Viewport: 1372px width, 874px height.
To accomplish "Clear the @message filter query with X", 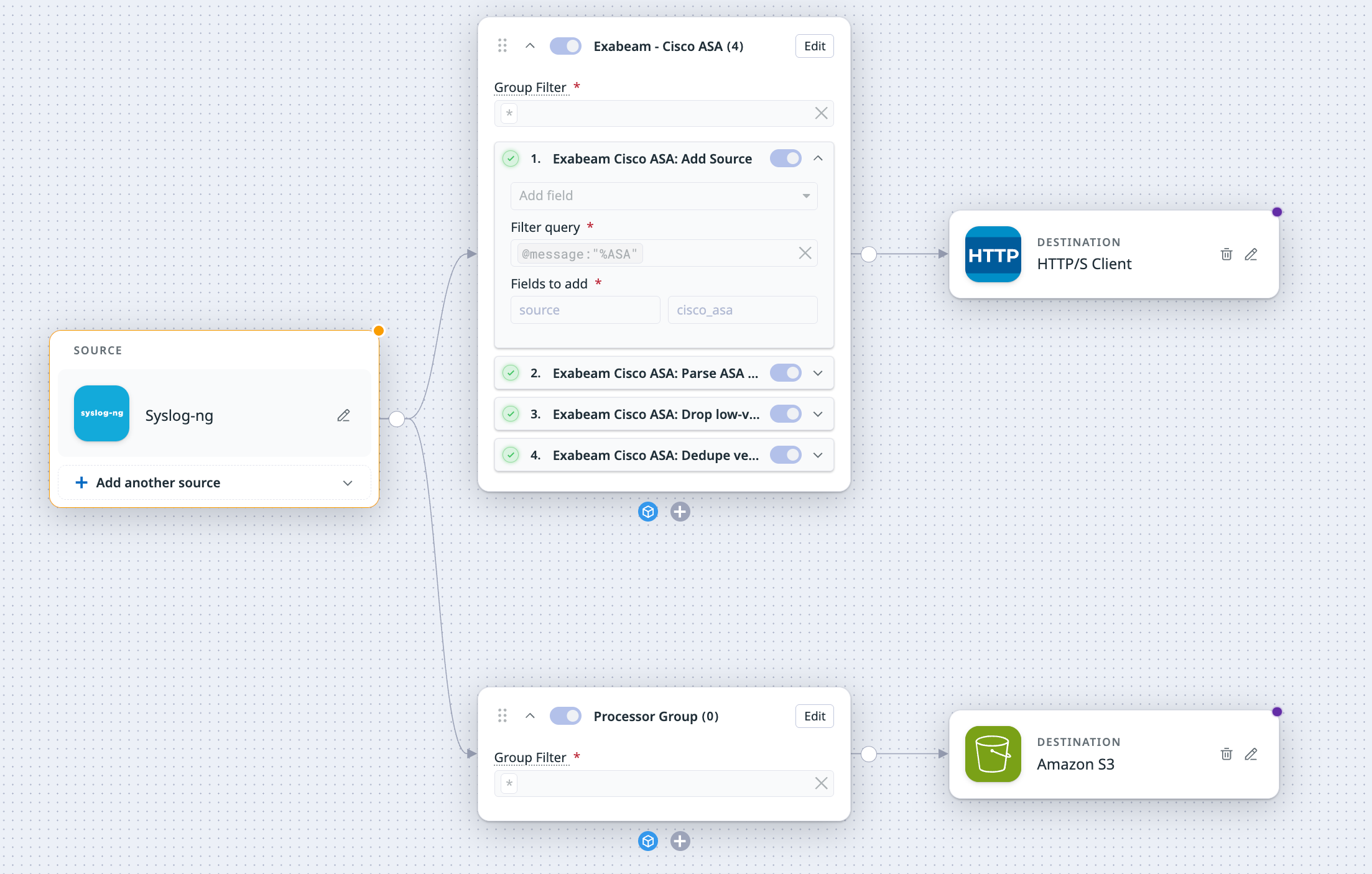I will coord(805,253).
